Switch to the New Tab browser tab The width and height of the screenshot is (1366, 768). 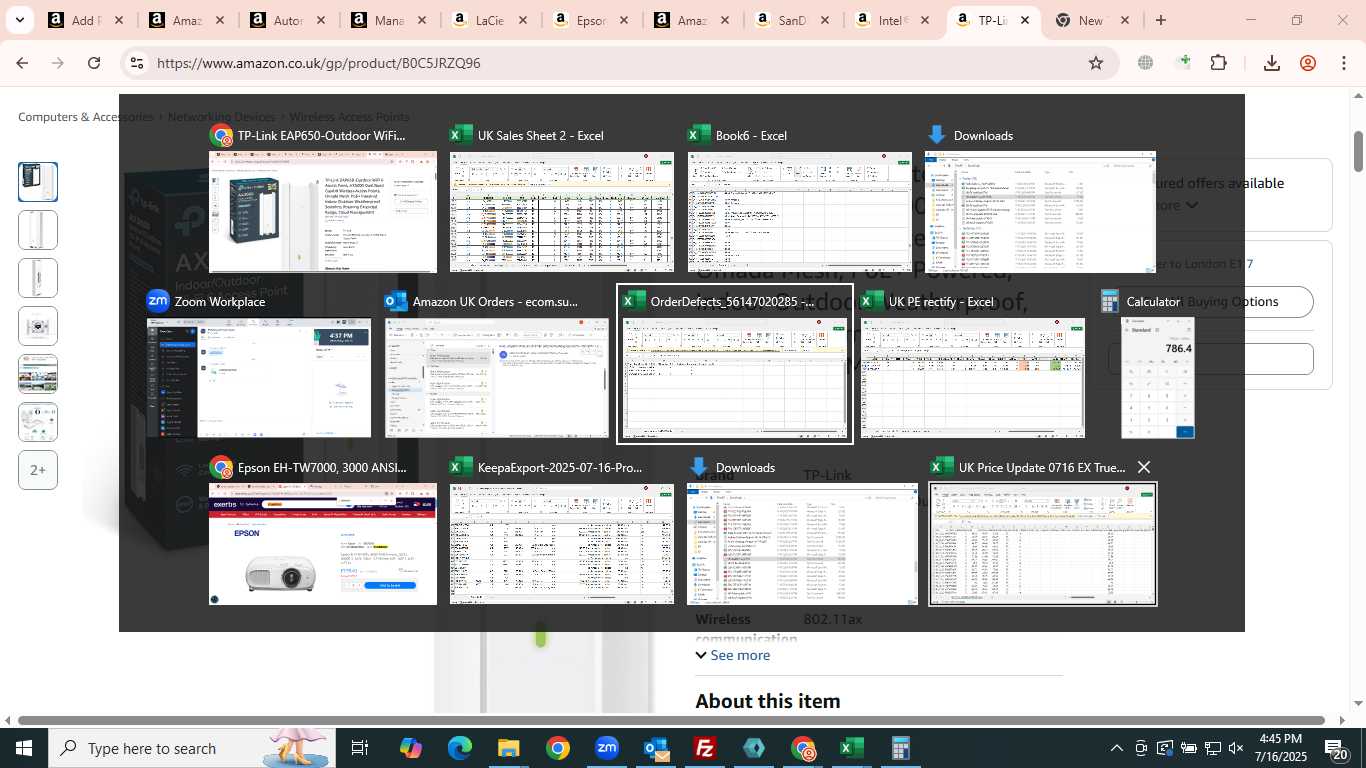coord(1091,20)
